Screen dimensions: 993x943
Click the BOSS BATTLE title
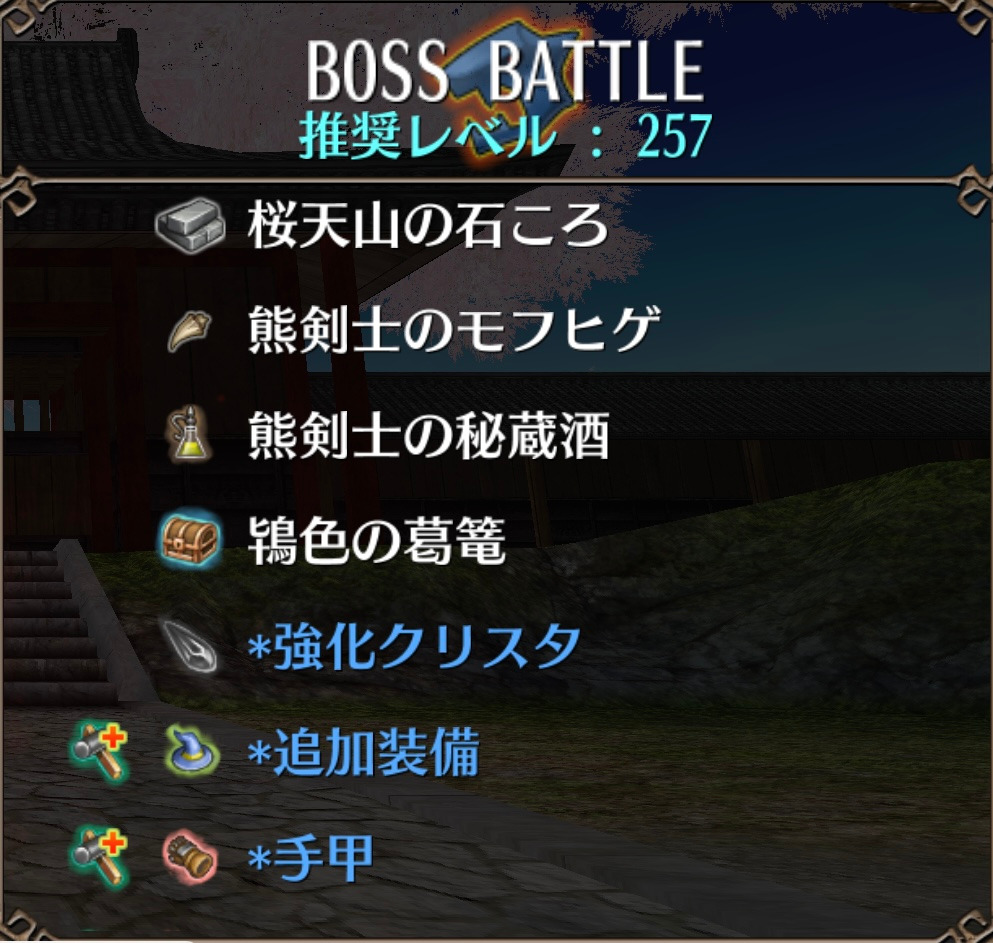[505, 70]
